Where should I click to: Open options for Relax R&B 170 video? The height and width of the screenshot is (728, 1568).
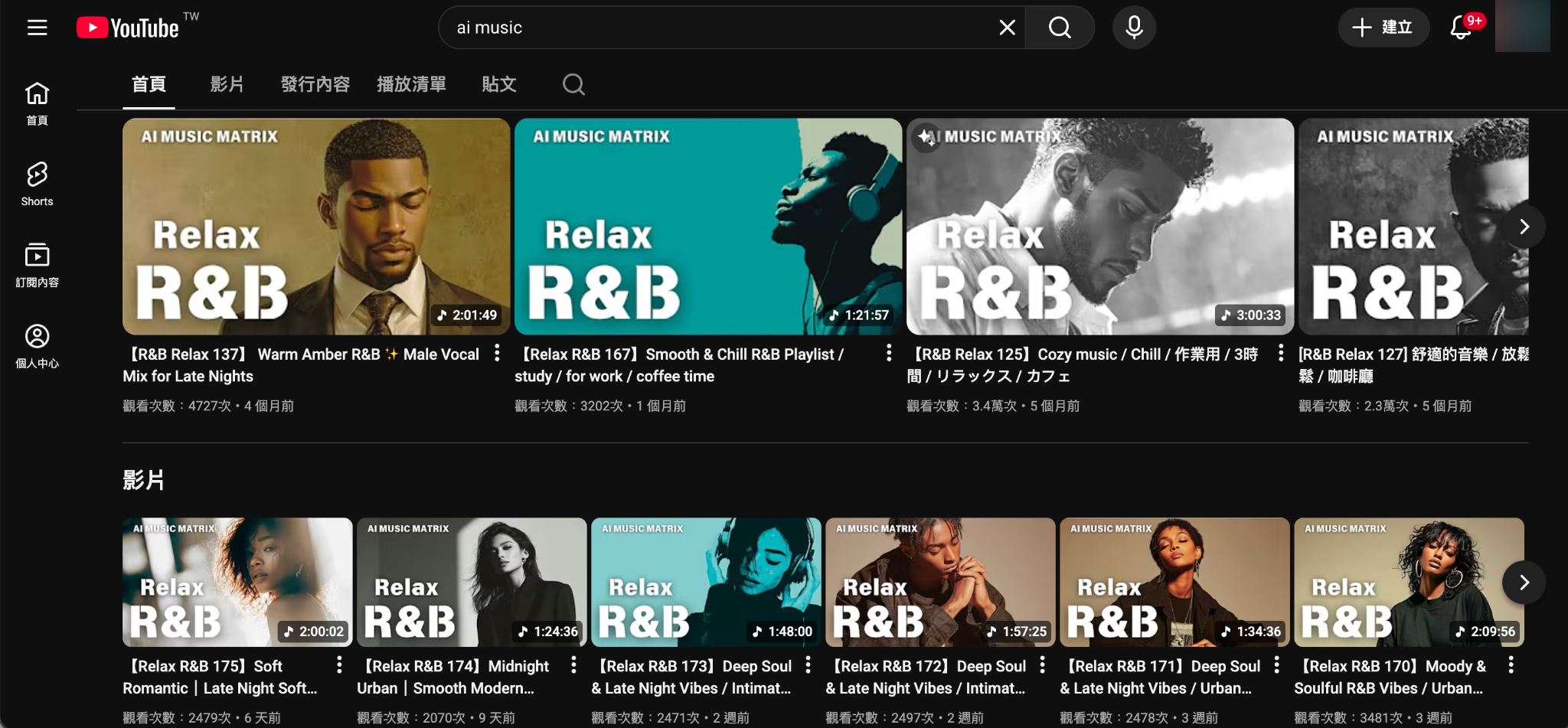pos(1511,665)
